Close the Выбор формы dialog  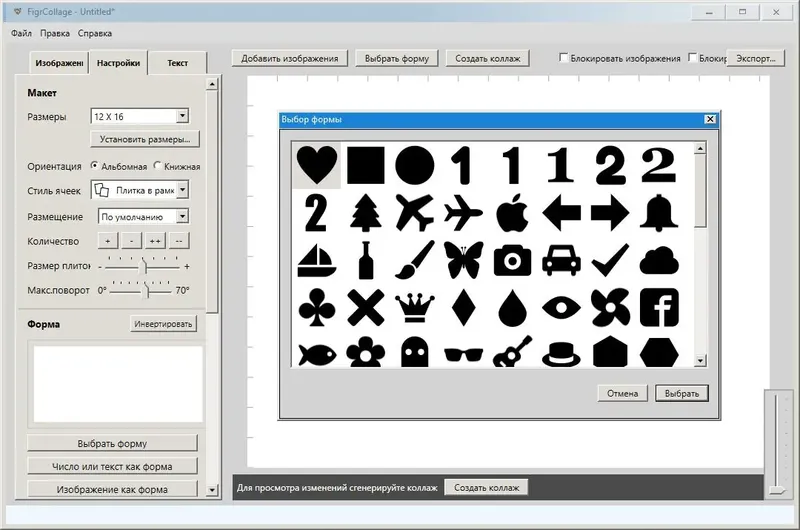[x=710, y=119]
